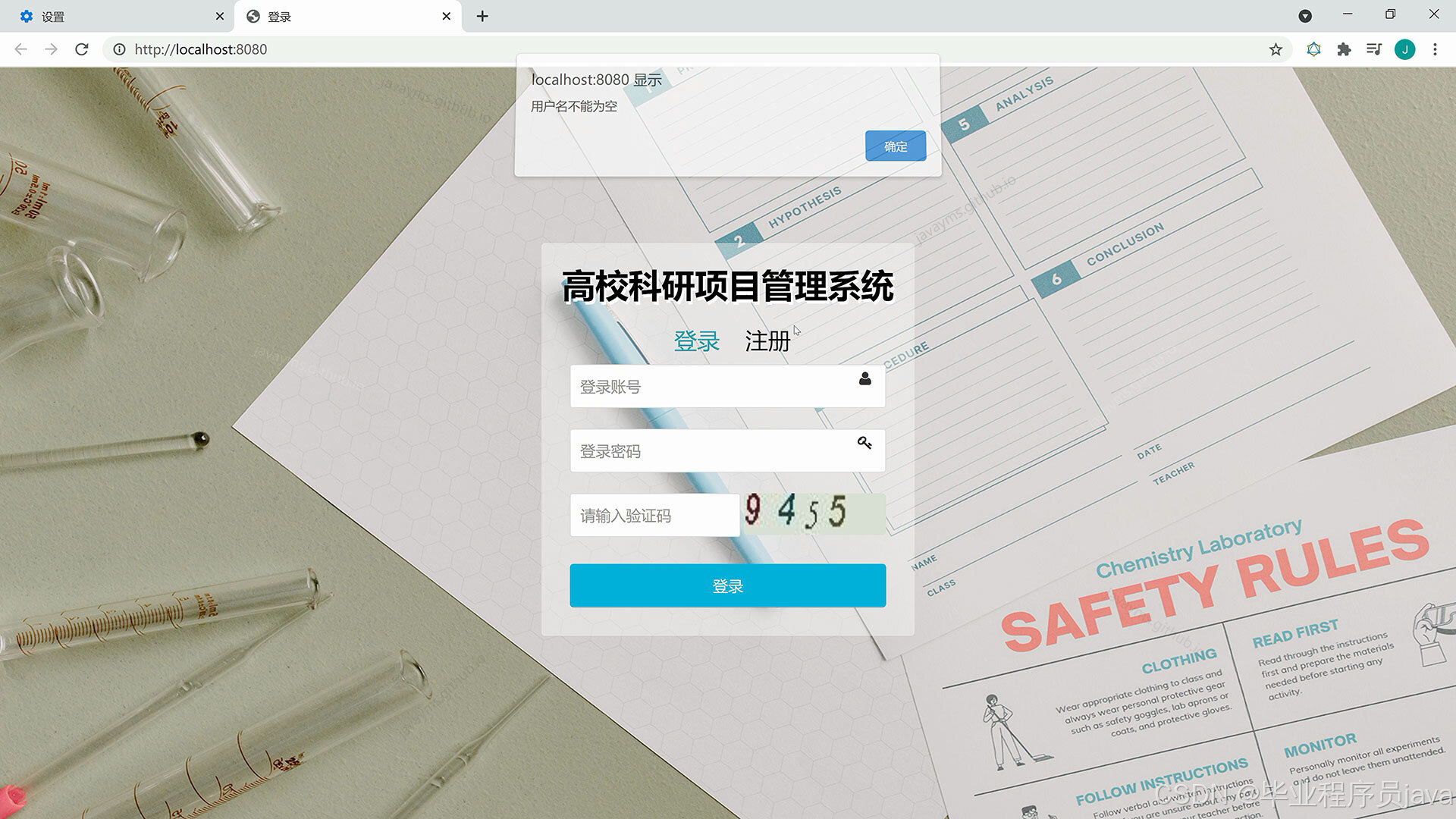The image size is (1456, 819).
Task: Click the user icon in account field
Action: coord(864,378)
